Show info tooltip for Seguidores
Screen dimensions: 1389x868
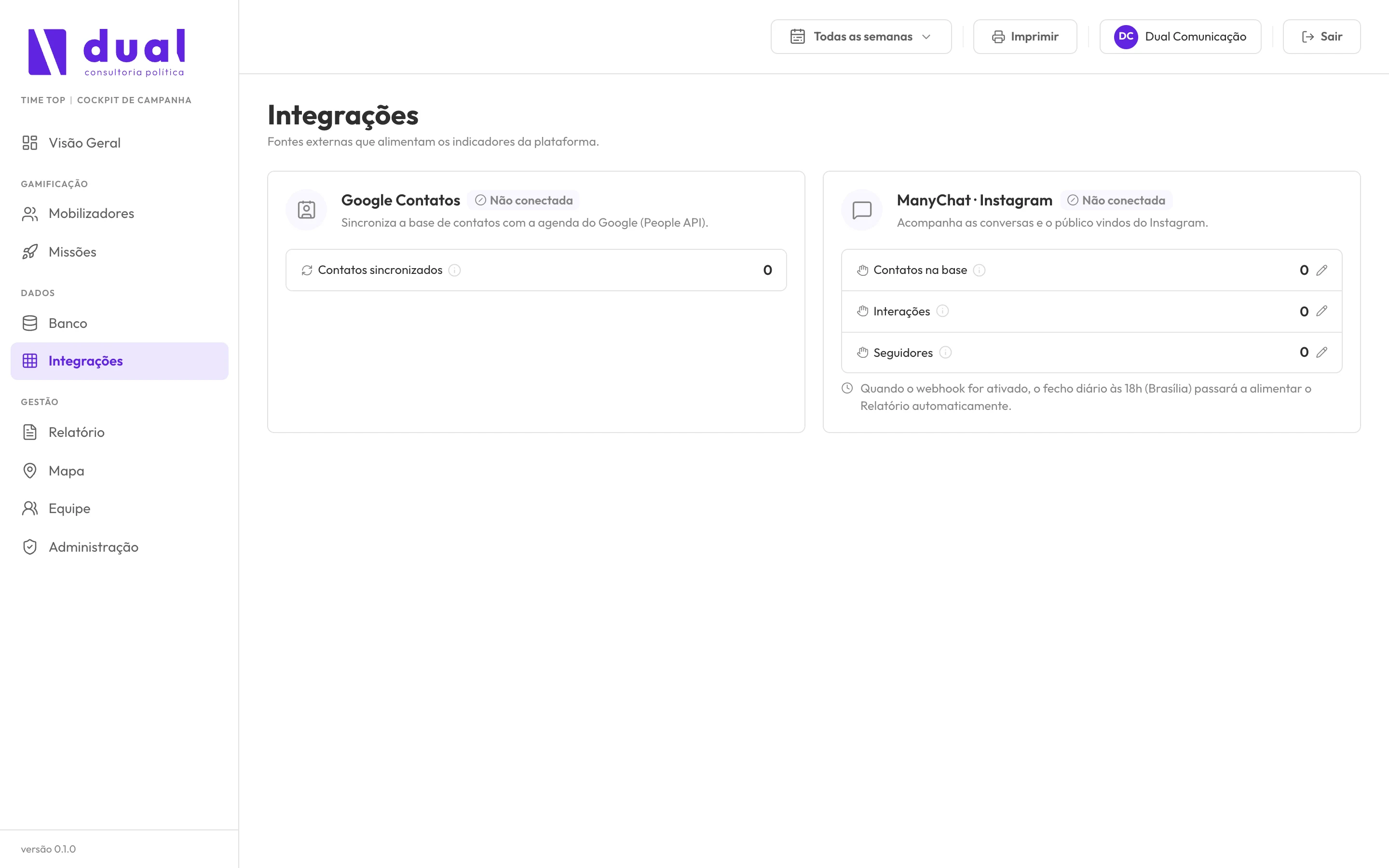tap(945, 353)
